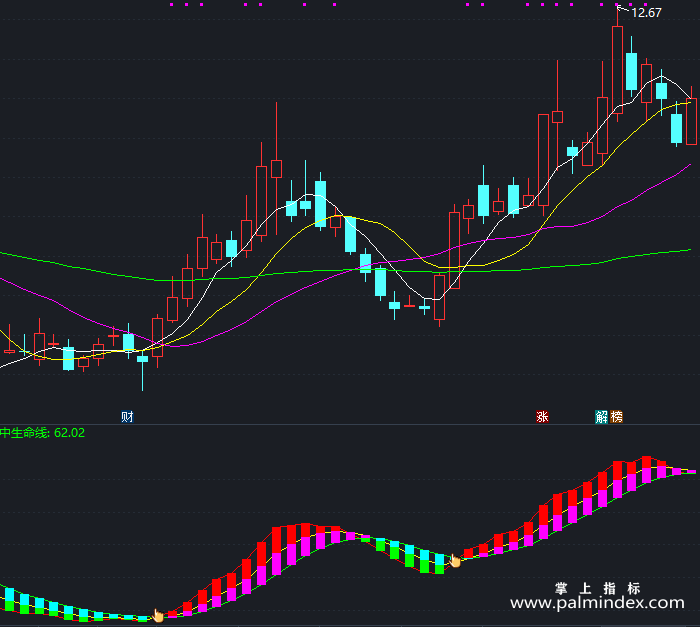Click the 中生命线: 62.02 indicator label
This screenshot has width=700, height=627.
point(42,433)
